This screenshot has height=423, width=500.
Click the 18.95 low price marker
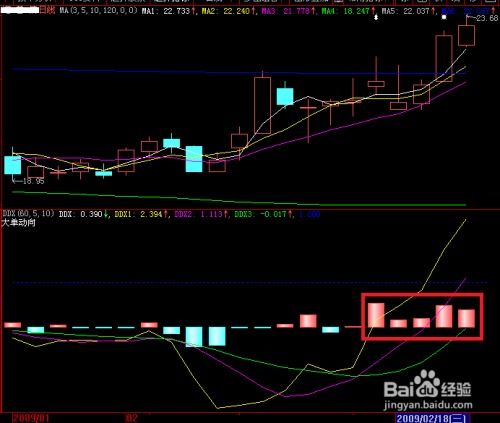(34, 181)
